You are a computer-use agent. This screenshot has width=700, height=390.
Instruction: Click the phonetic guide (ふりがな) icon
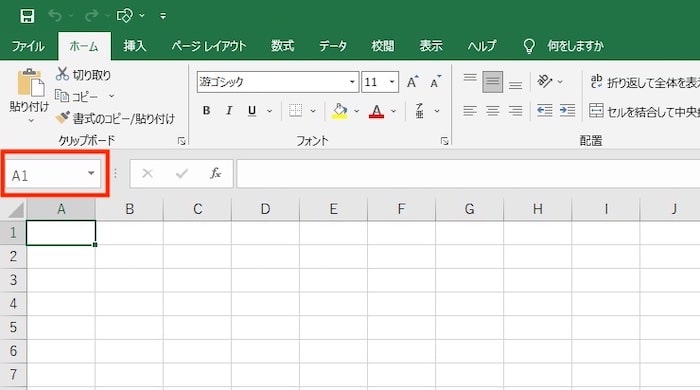point(420,111)
